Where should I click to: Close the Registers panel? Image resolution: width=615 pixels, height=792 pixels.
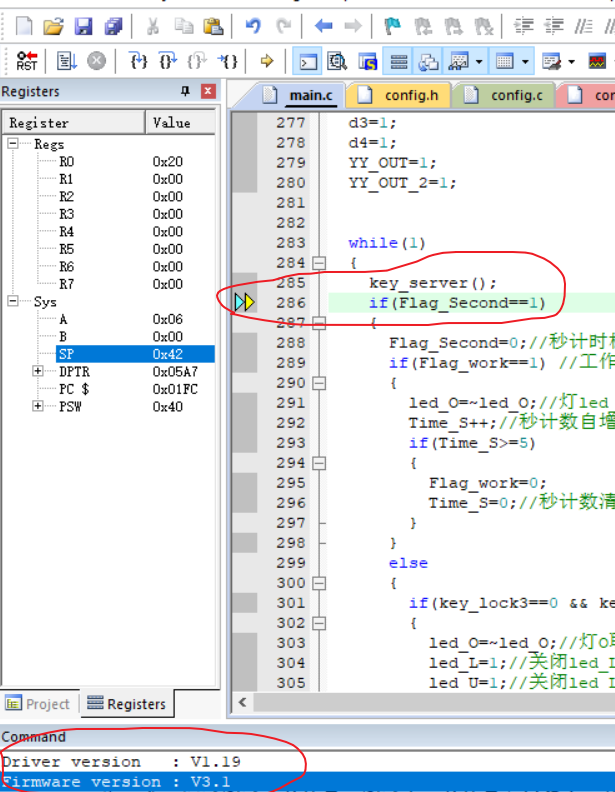tap(208, 91)
